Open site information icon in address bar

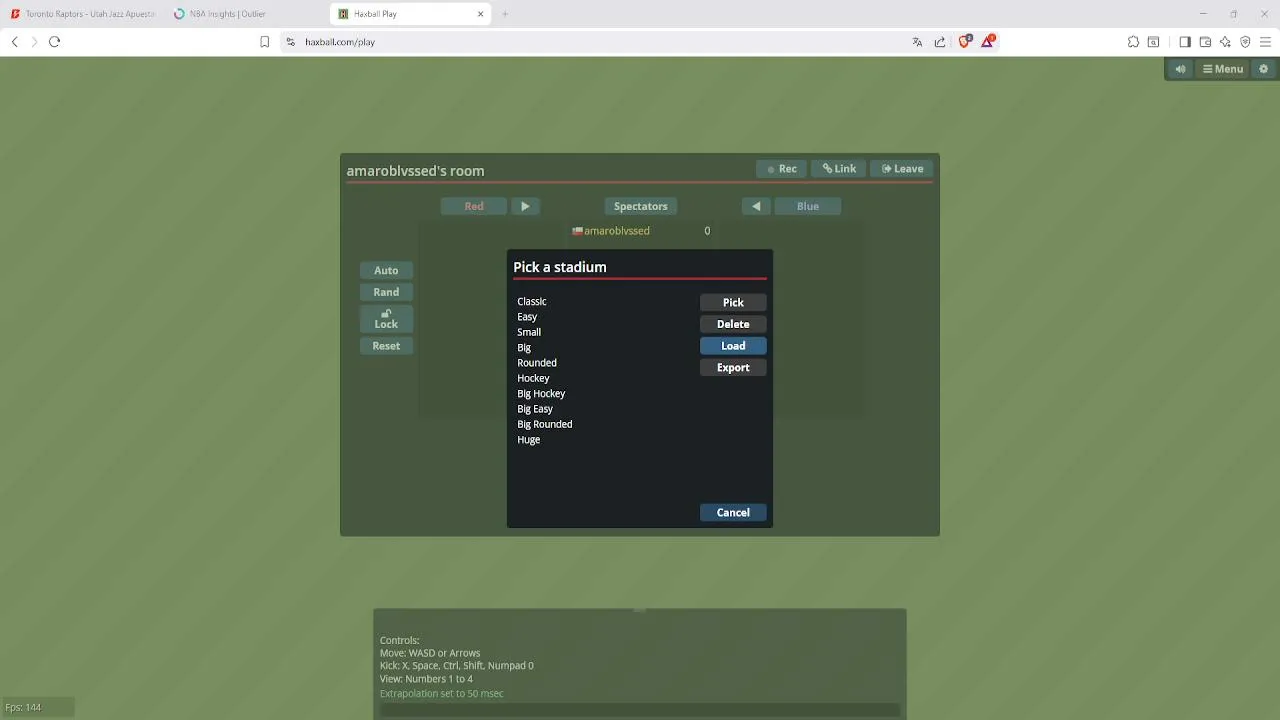tap(291, 42)
